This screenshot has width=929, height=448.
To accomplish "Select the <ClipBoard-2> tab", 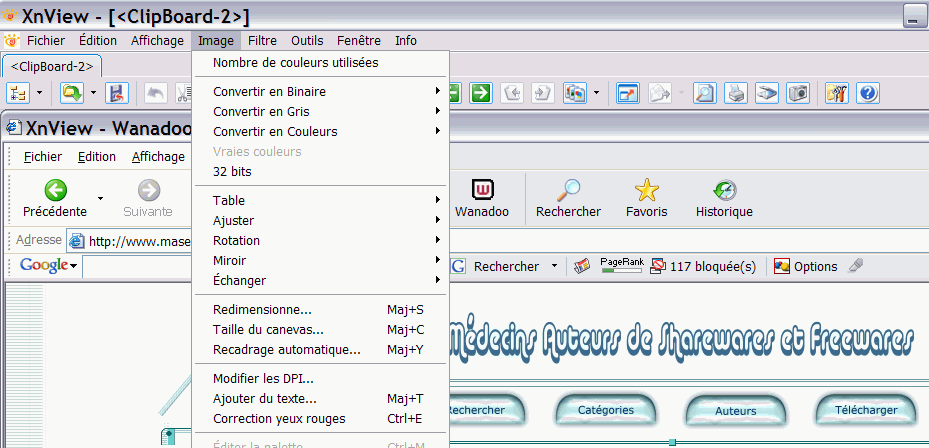I will point(52,66).
